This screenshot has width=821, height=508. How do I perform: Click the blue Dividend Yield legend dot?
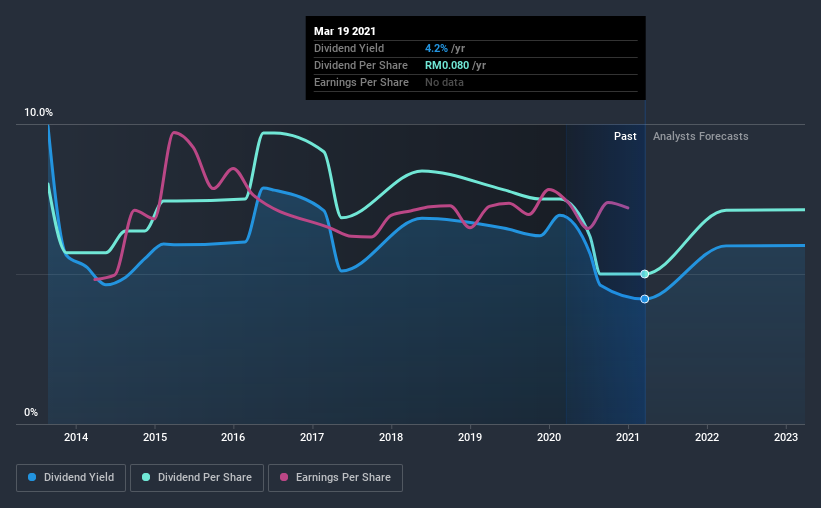pos(32,477)
